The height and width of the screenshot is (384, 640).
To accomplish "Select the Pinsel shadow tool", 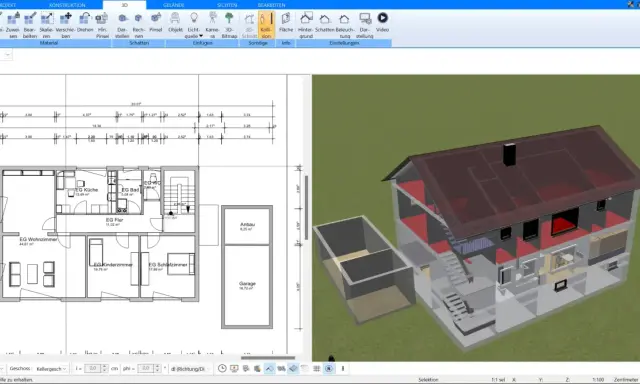I will coord(156,22).
